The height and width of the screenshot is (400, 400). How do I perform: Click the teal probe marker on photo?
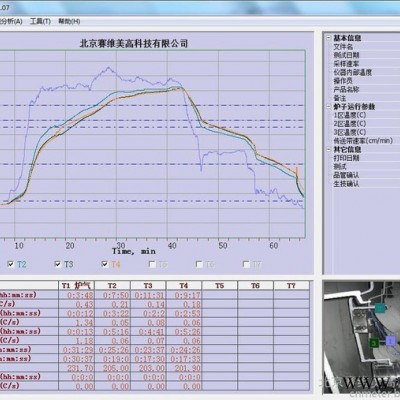click(x=379, y=308)
